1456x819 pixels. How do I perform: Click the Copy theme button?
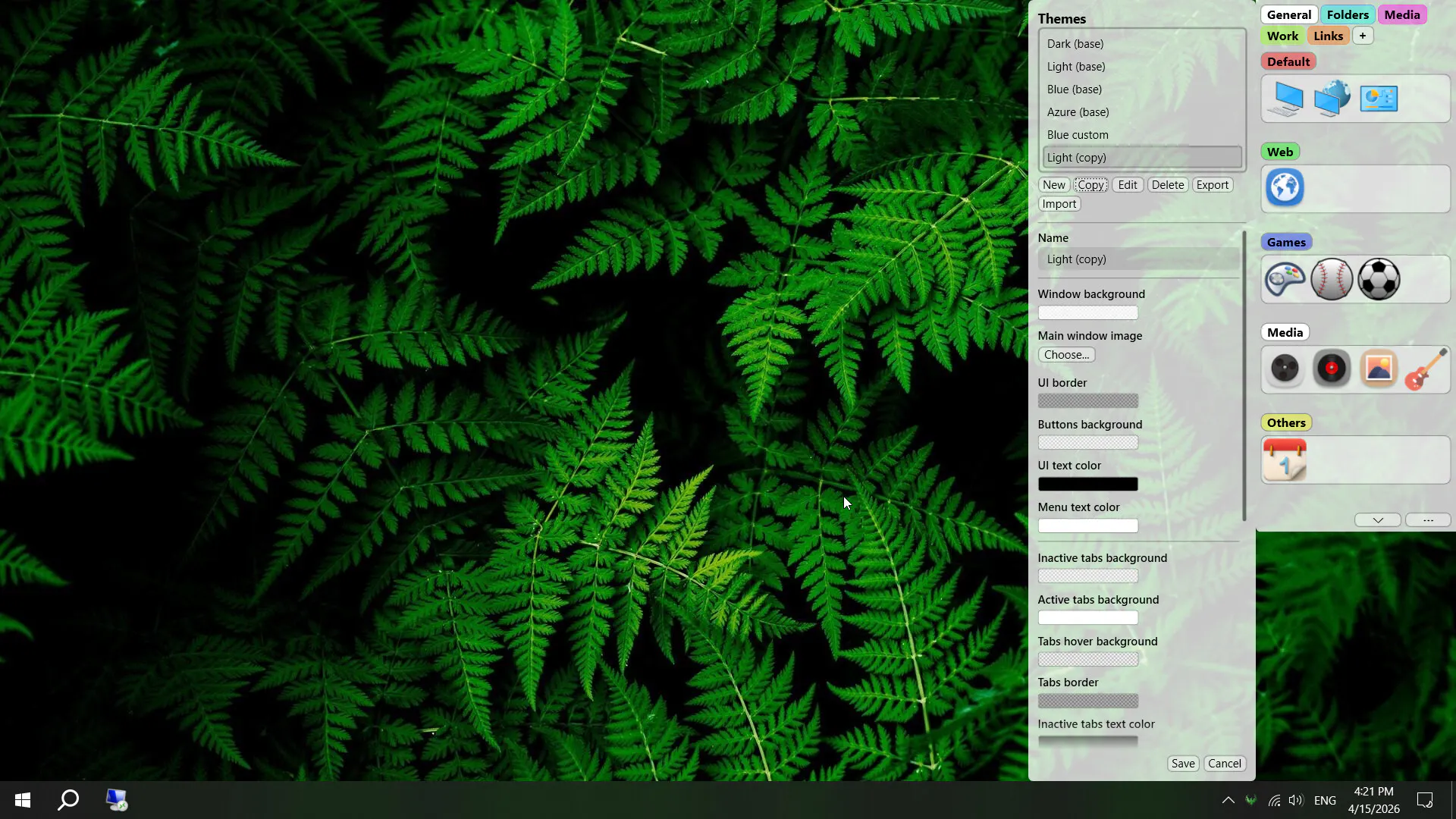(1090, 185)
